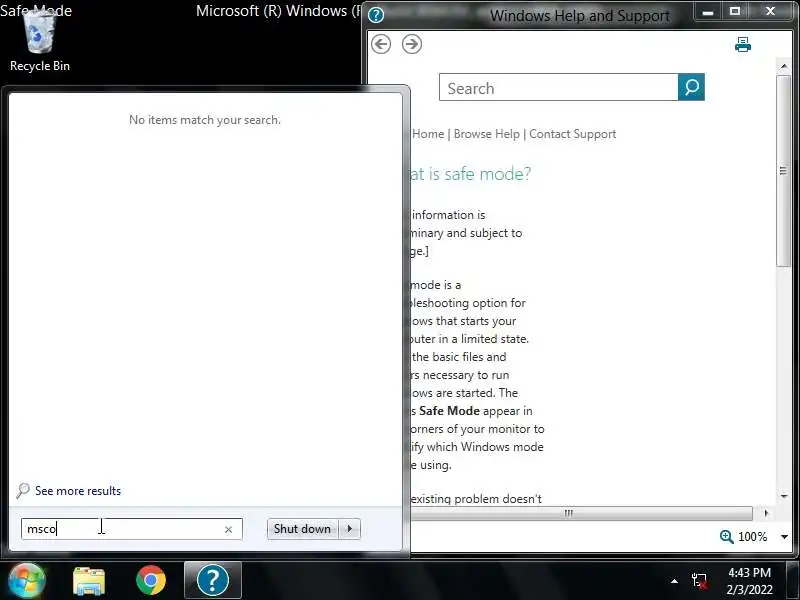This screenshot has height=600, width=800.
Task: Click the 'No items match your search.' text
Action: point(205,120)
